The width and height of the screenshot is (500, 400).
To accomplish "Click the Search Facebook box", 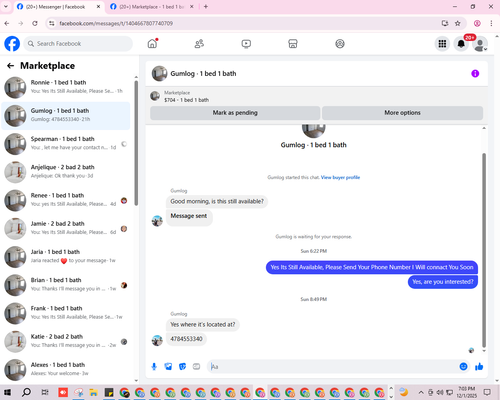I will point(78,44).
